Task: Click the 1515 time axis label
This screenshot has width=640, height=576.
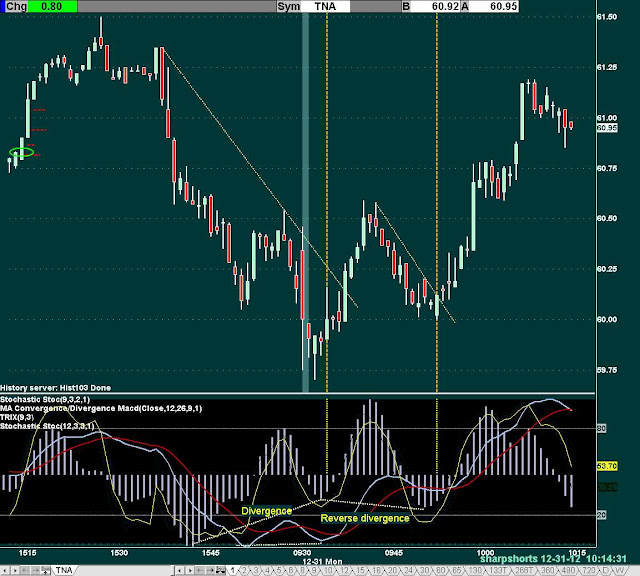Action: (27, 553)
